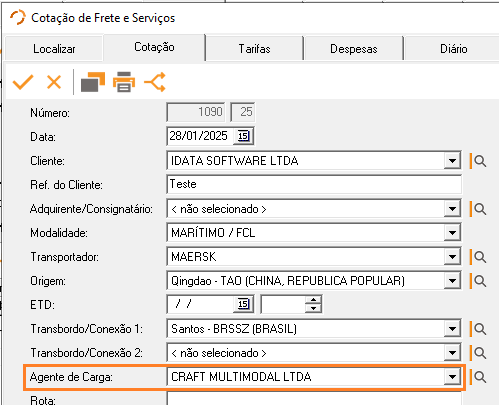Open the Tarifas tab
The width and height of the screenshot is (499, 405).
(x=254, y=49)
